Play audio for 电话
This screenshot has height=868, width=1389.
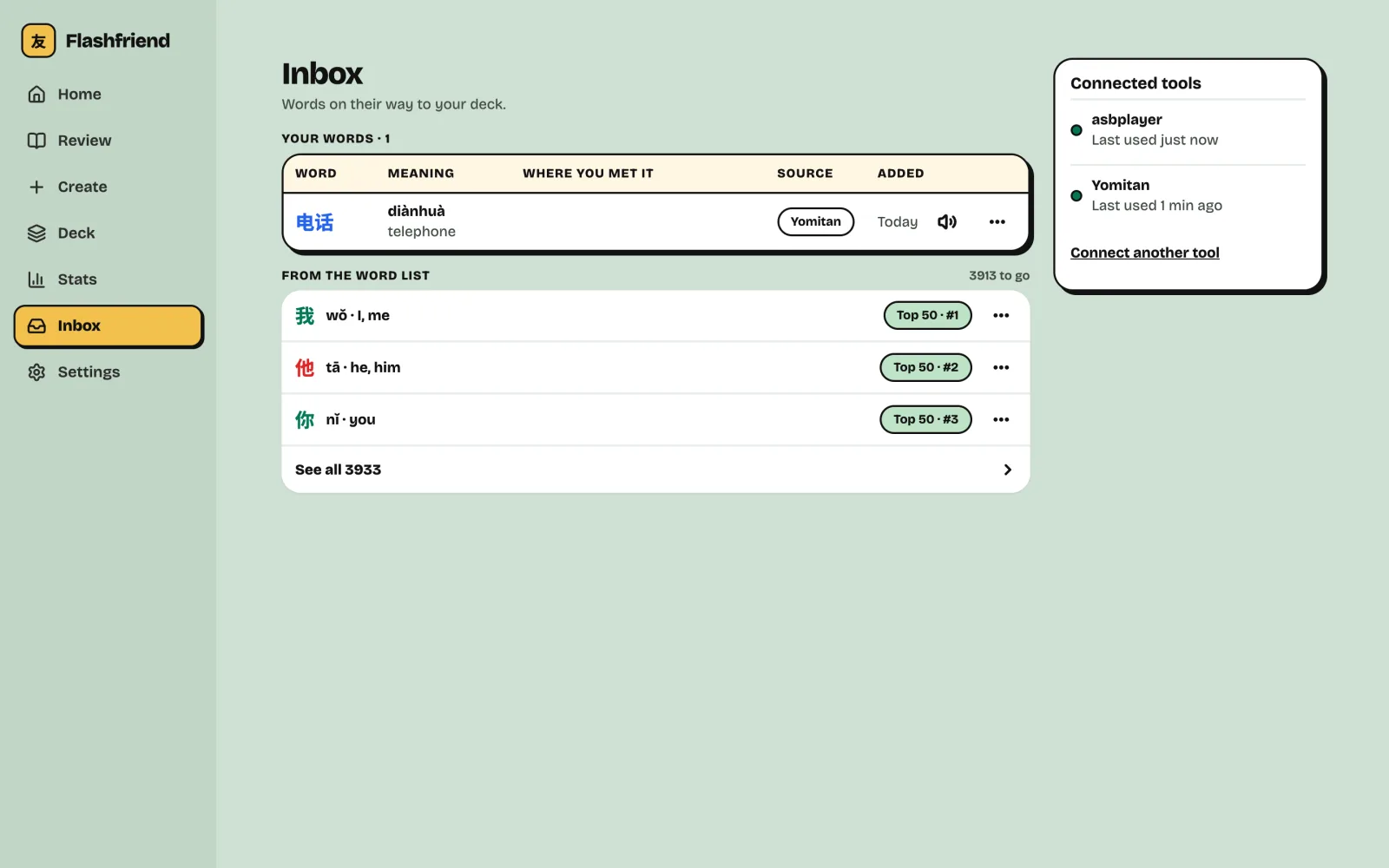(947, 221)
